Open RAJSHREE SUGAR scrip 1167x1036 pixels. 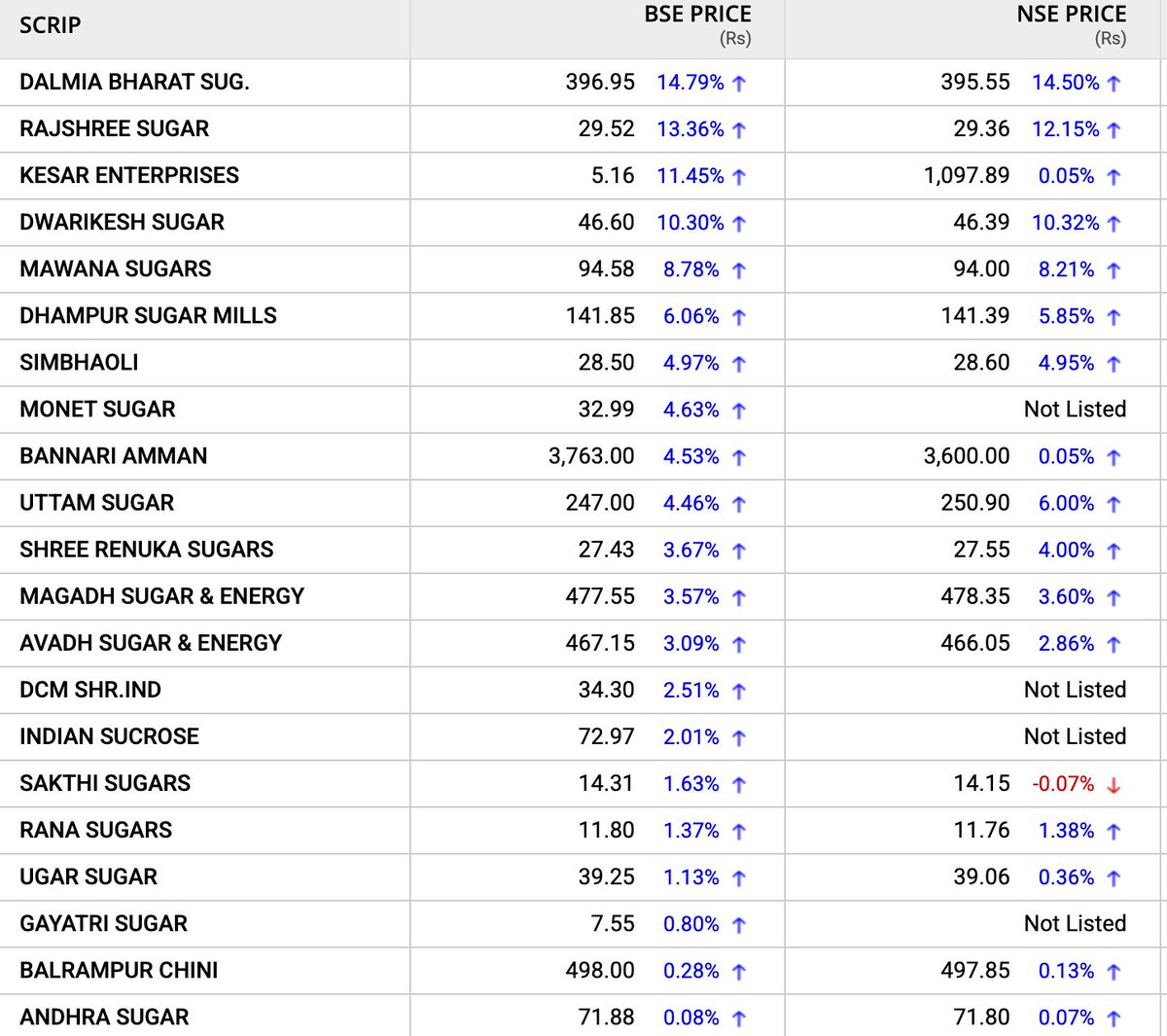[x=114, y=128]
